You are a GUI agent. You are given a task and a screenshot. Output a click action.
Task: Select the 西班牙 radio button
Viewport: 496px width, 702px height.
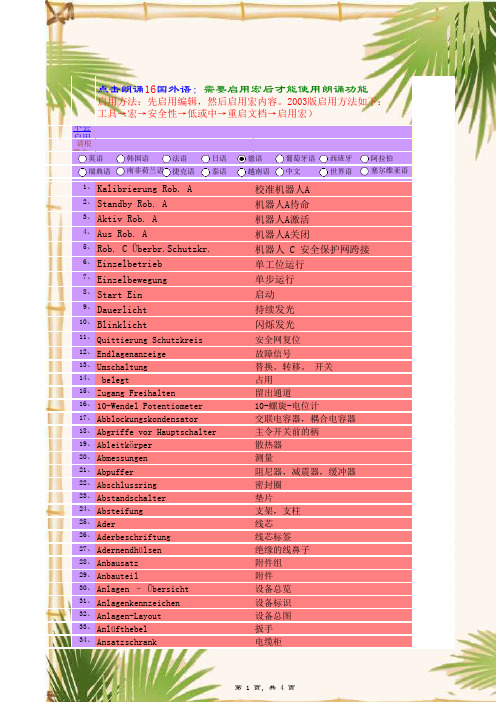point(324,159)
